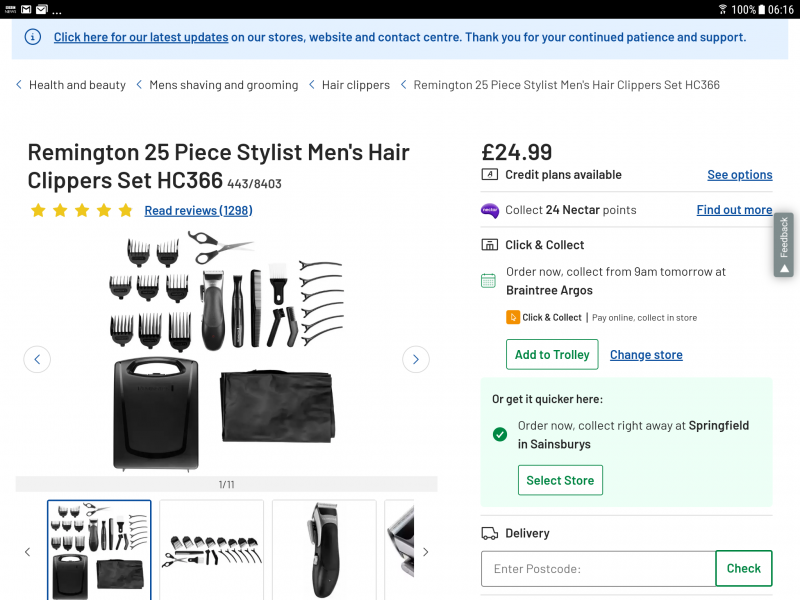Tap the delivery truck icon

pos(490,534)
